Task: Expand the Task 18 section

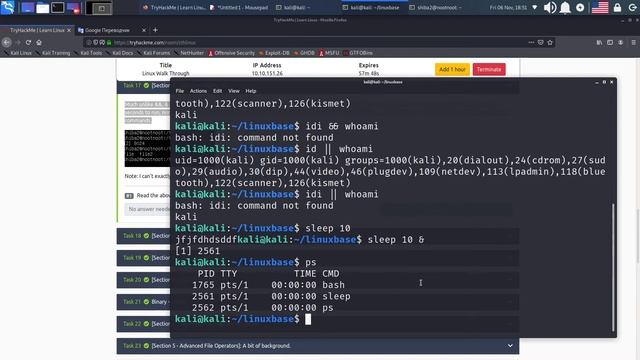Action: (144, 236)
